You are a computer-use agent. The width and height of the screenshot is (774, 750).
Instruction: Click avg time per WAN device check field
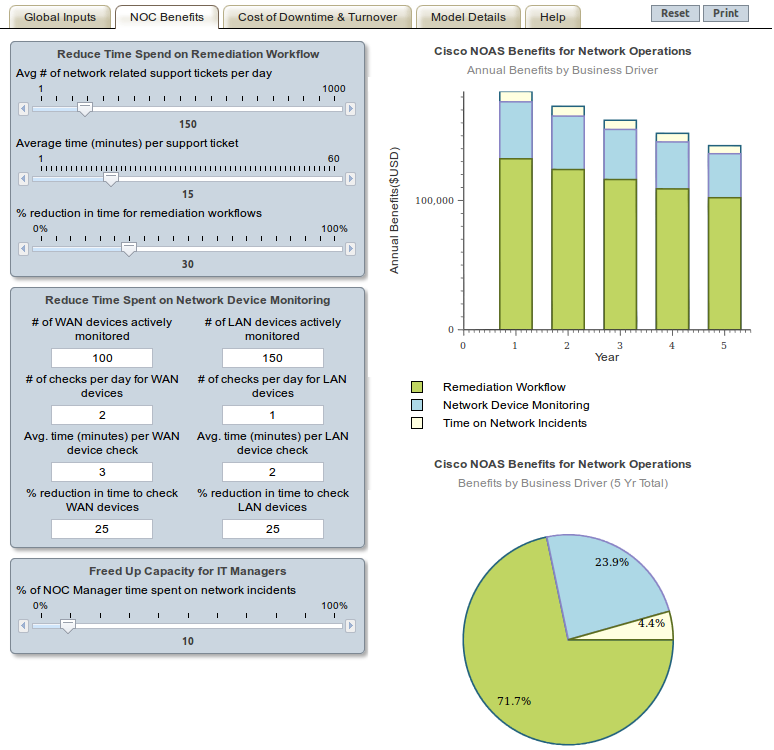[x=102, y=472]
